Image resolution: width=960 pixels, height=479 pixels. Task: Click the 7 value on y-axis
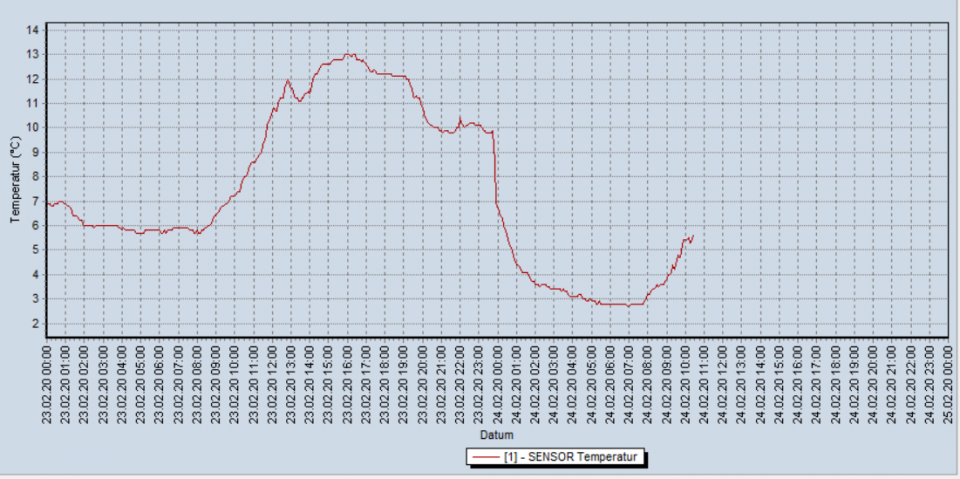(x=35, y=201)
